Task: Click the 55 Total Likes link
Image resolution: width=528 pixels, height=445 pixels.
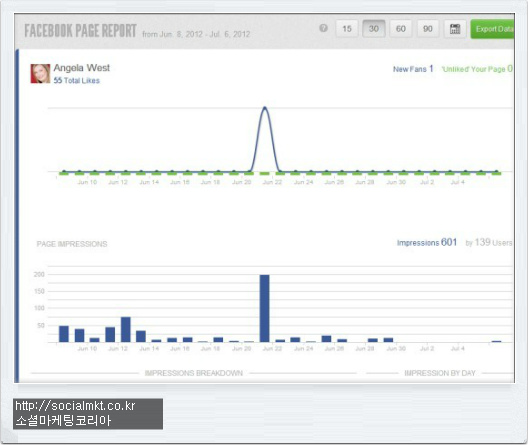Action: tap(76, 80)
